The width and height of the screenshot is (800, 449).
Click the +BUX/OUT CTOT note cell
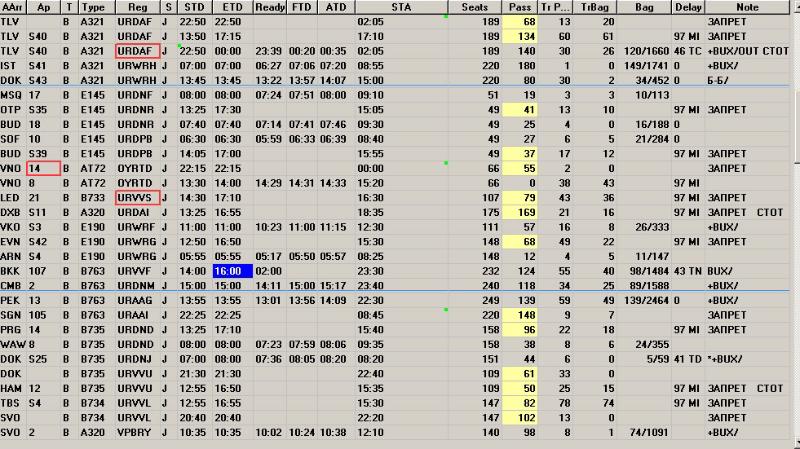coord(745,50)
